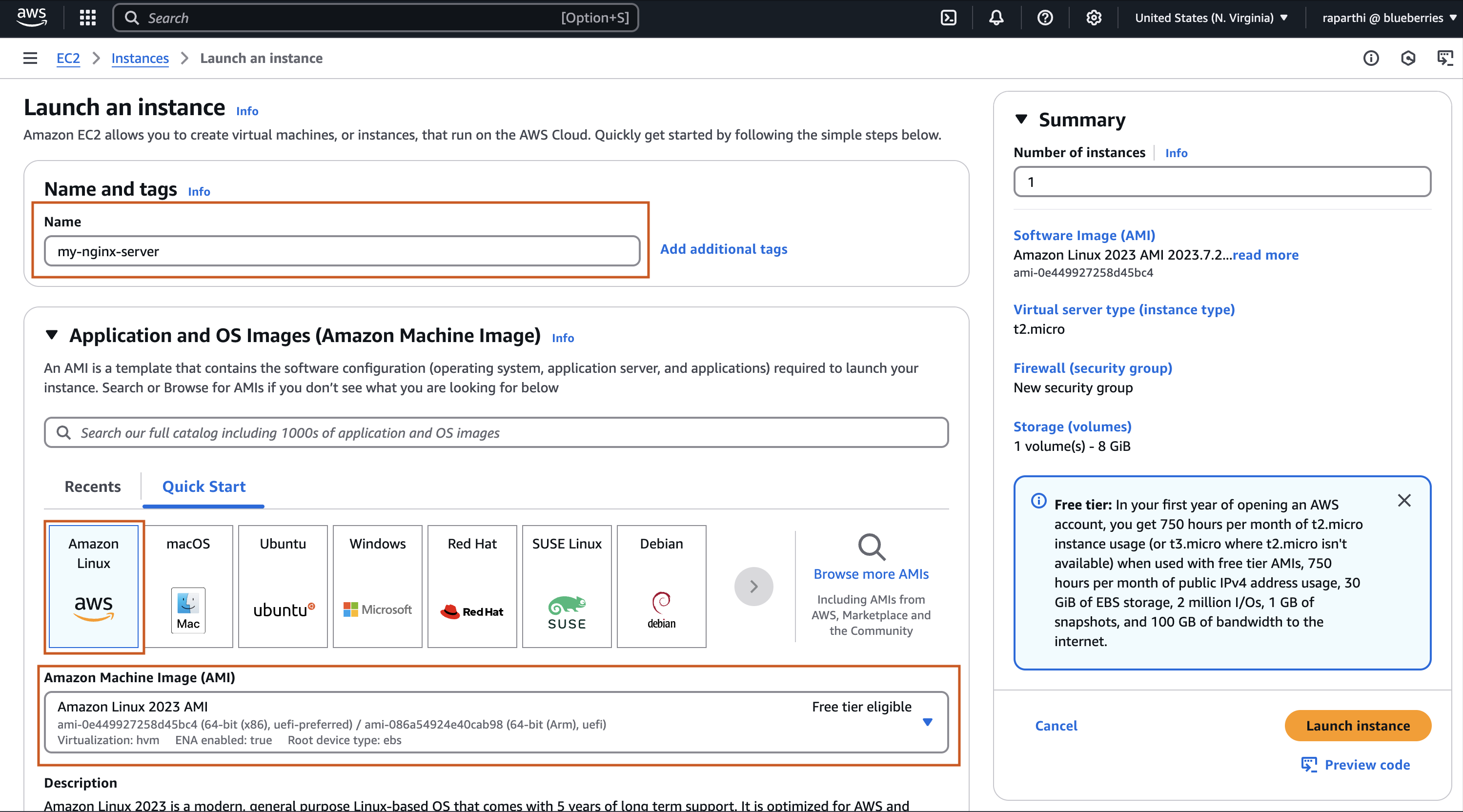Open the services grid menu icon

pos(87,18)
